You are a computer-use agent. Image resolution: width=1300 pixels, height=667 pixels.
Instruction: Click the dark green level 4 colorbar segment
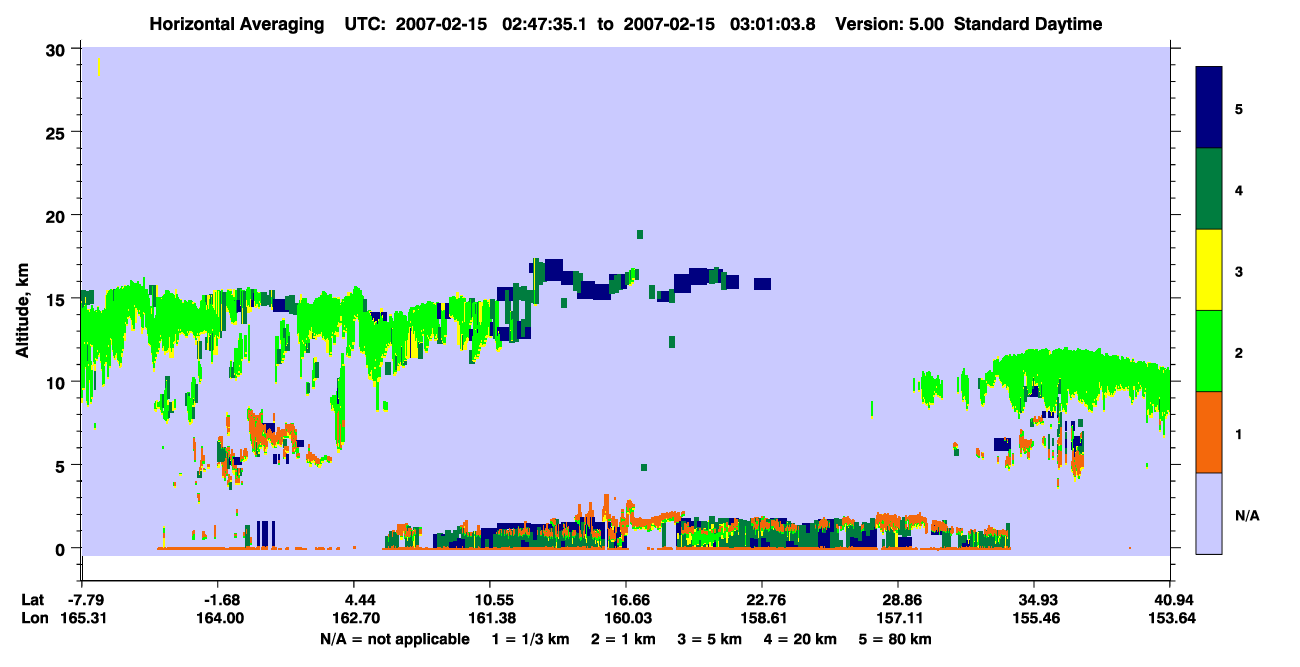point(1209,189)
